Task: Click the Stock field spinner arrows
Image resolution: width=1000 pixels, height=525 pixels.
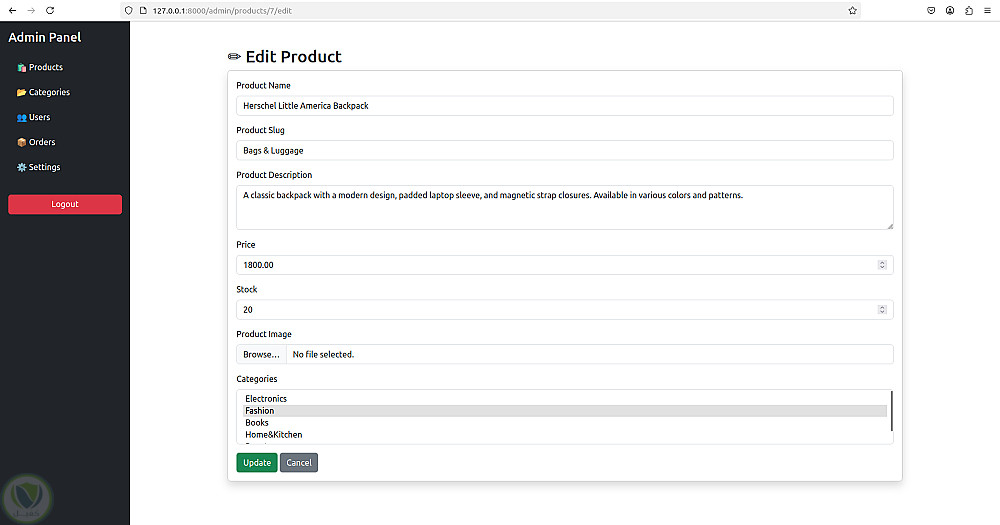Action: pos(882,310)
